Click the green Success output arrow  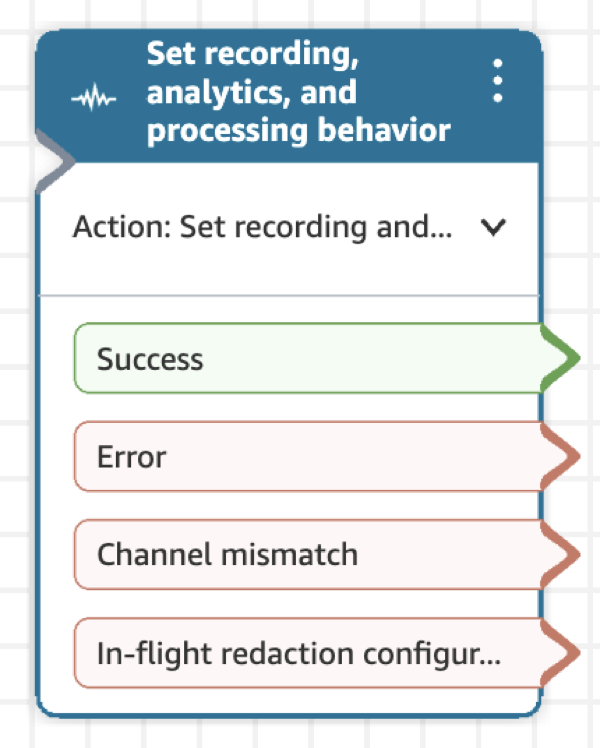(562, 358)
